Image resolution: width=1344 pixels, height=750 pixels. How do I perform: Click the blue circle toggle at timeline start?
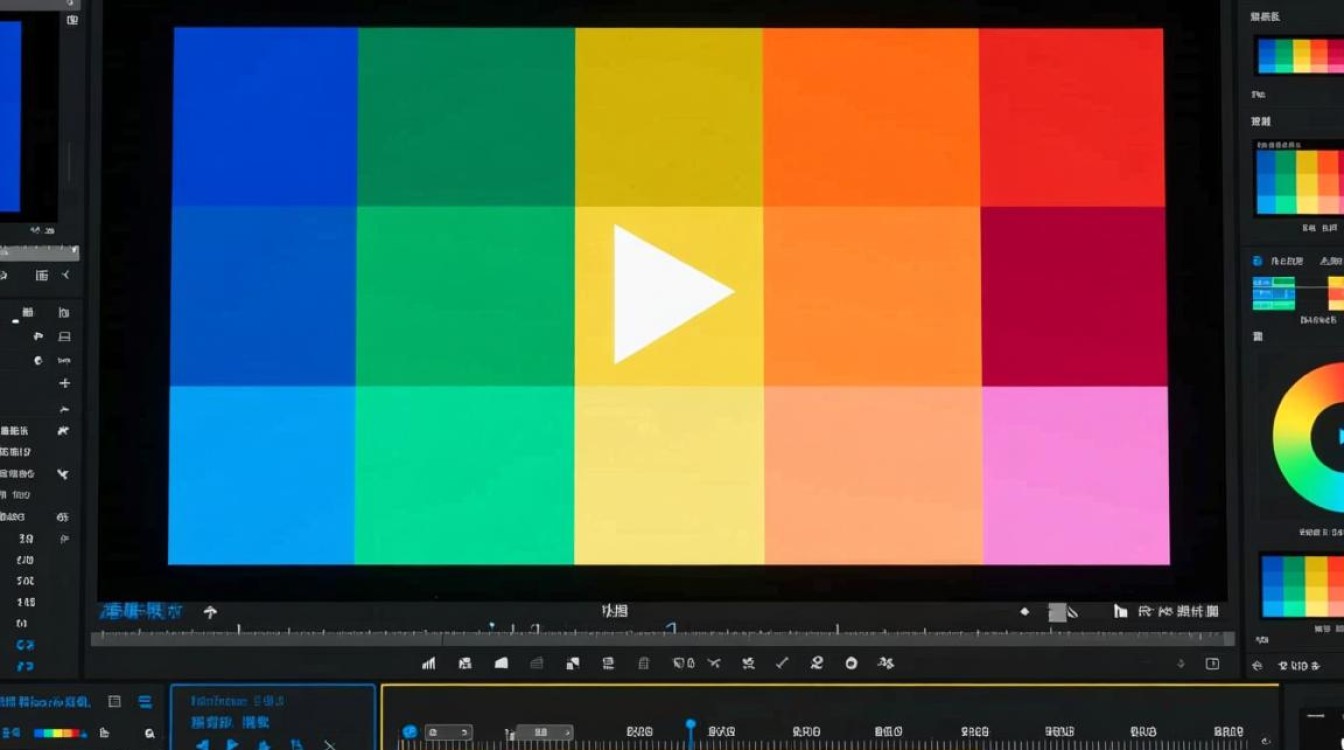tap(408, 732)
